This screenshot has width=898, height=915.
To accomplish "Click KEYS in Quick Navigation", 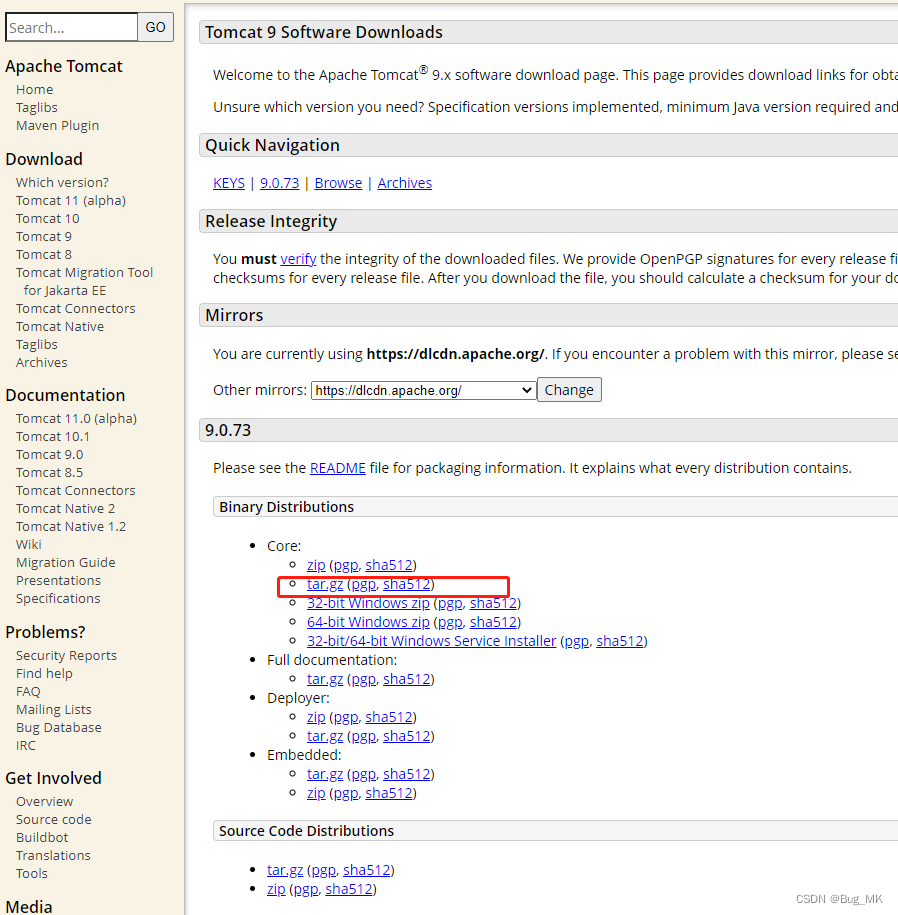I will (x=229, y=183).
